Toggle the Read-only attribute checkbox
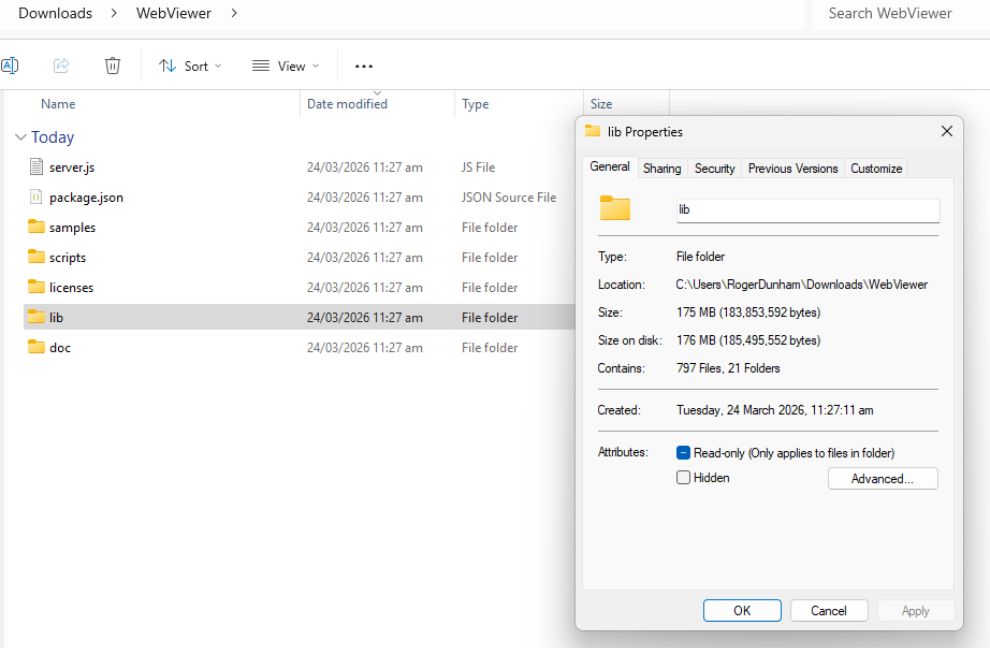This screenshot has width=990, height=648. (683, 453)
